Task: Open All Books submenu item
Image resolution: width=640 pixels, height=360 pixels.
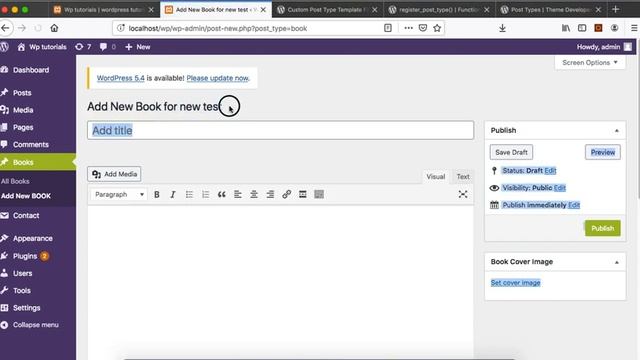Action: [x=15, y=181]
